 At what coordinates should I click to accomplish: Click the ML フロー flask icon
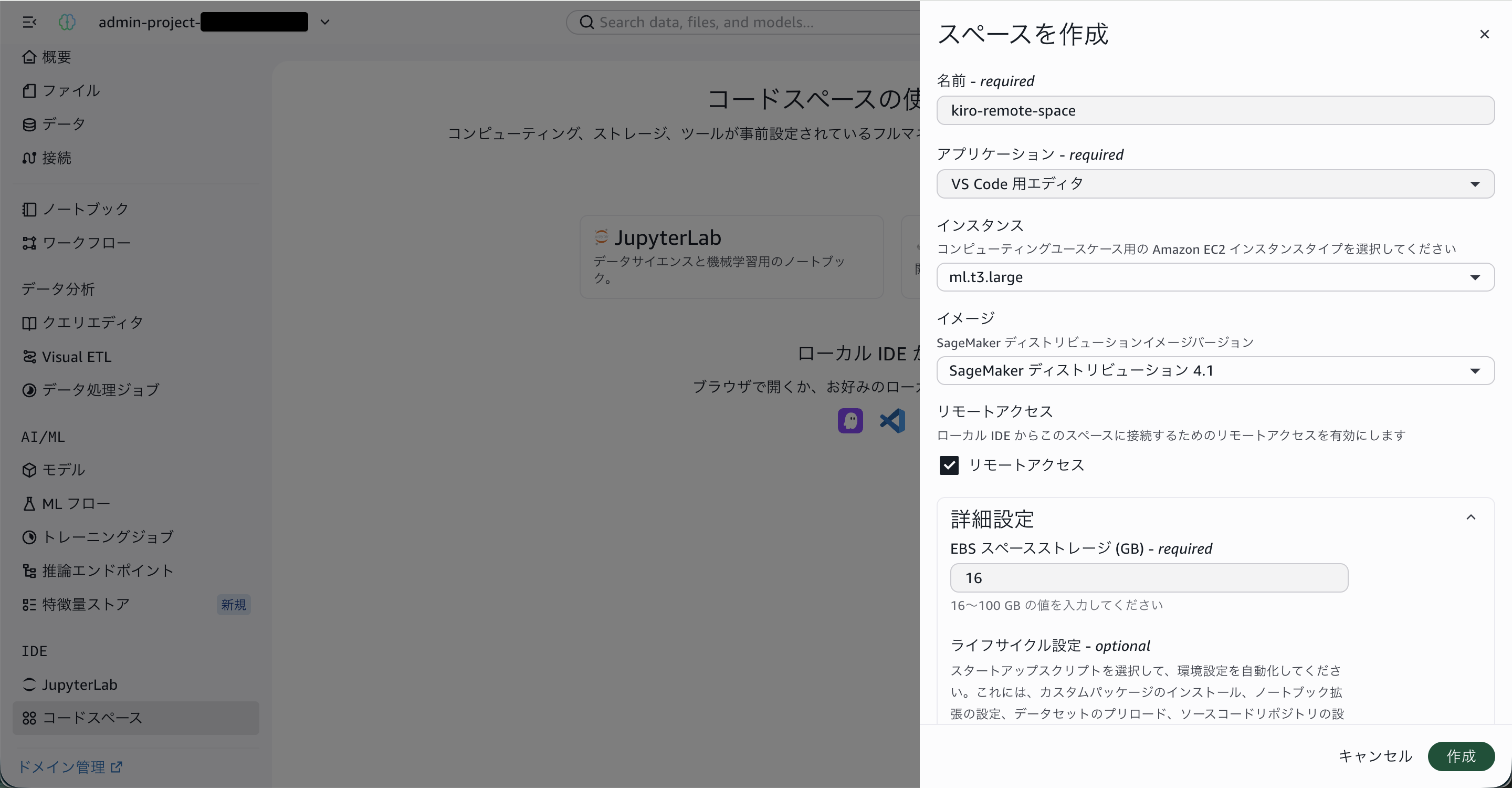(x=29, y=503)
